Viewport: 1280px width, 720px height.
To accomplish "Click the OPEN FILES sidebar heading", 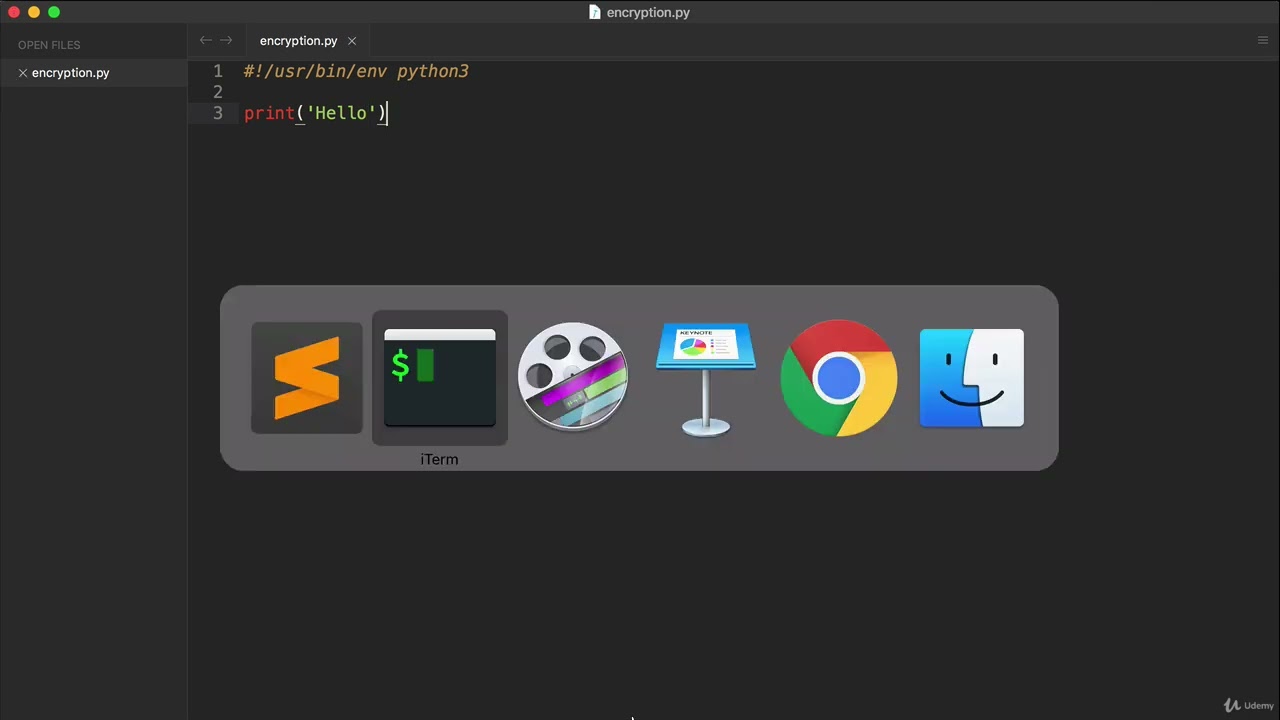I will pyautogui.click(x=49, y=45).
